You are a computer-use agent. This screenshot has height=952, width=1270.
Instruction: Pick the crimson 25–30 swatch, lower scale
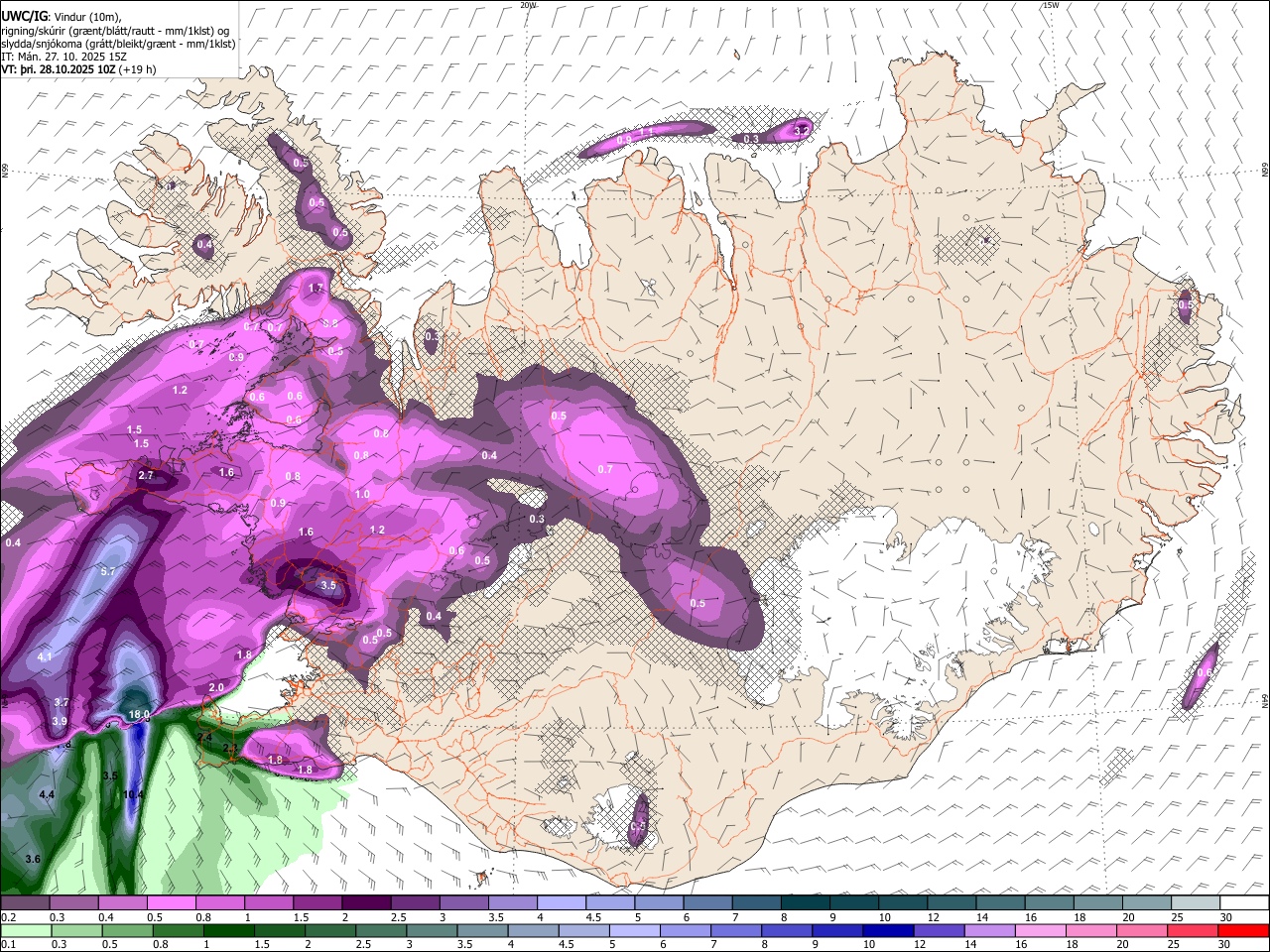click(1192, 930)
